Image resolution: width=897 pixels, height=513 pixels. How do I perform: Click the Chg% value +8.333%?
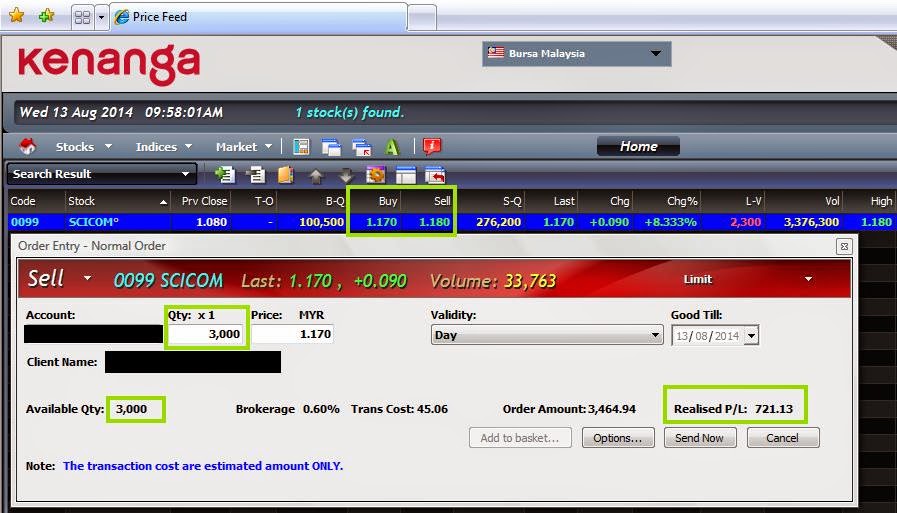point(670,222)
